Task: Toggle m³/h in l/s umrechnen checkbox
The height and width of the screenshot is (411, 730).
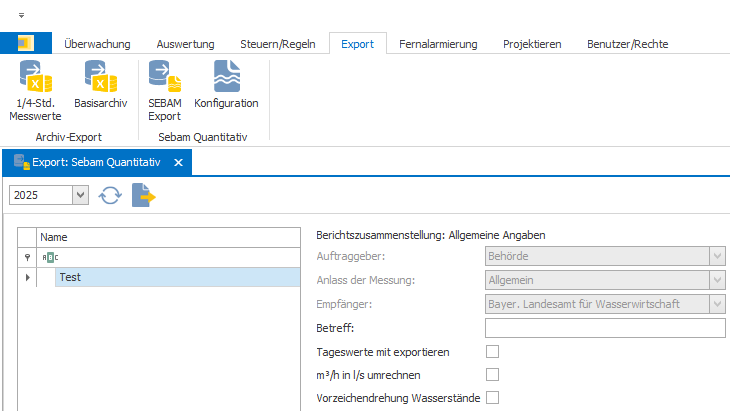Action: 492,374
